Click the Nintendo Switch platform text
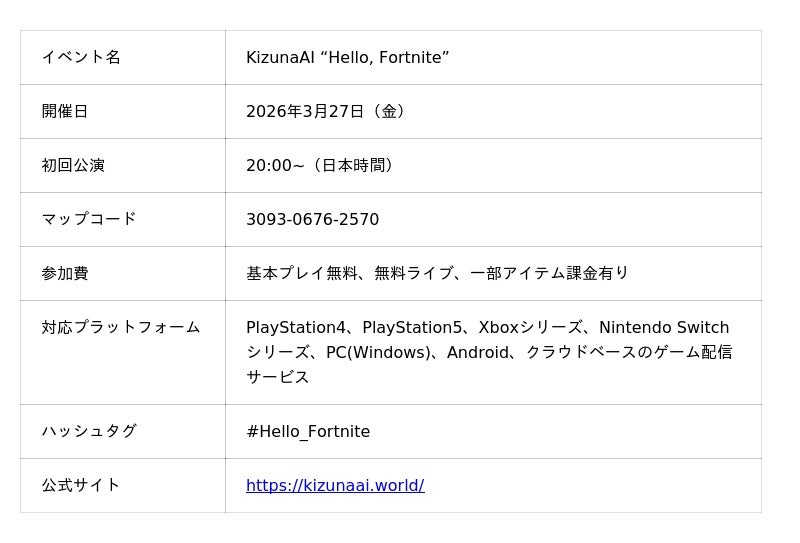The height and width of the screenshot is (543, 800). tap(664, 328)
